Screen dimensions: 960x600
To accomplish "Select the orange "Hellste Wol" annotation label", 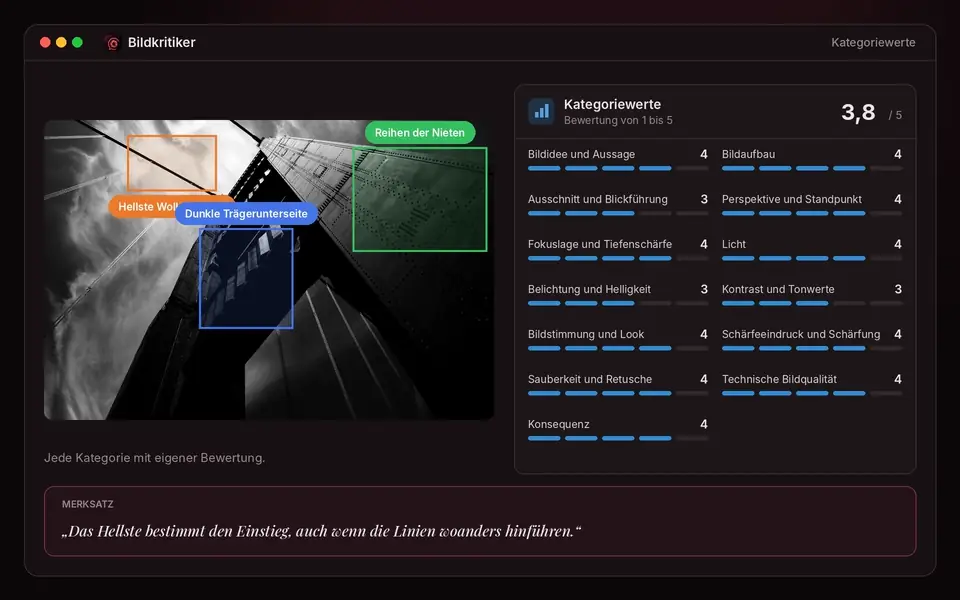I will 143,207.
